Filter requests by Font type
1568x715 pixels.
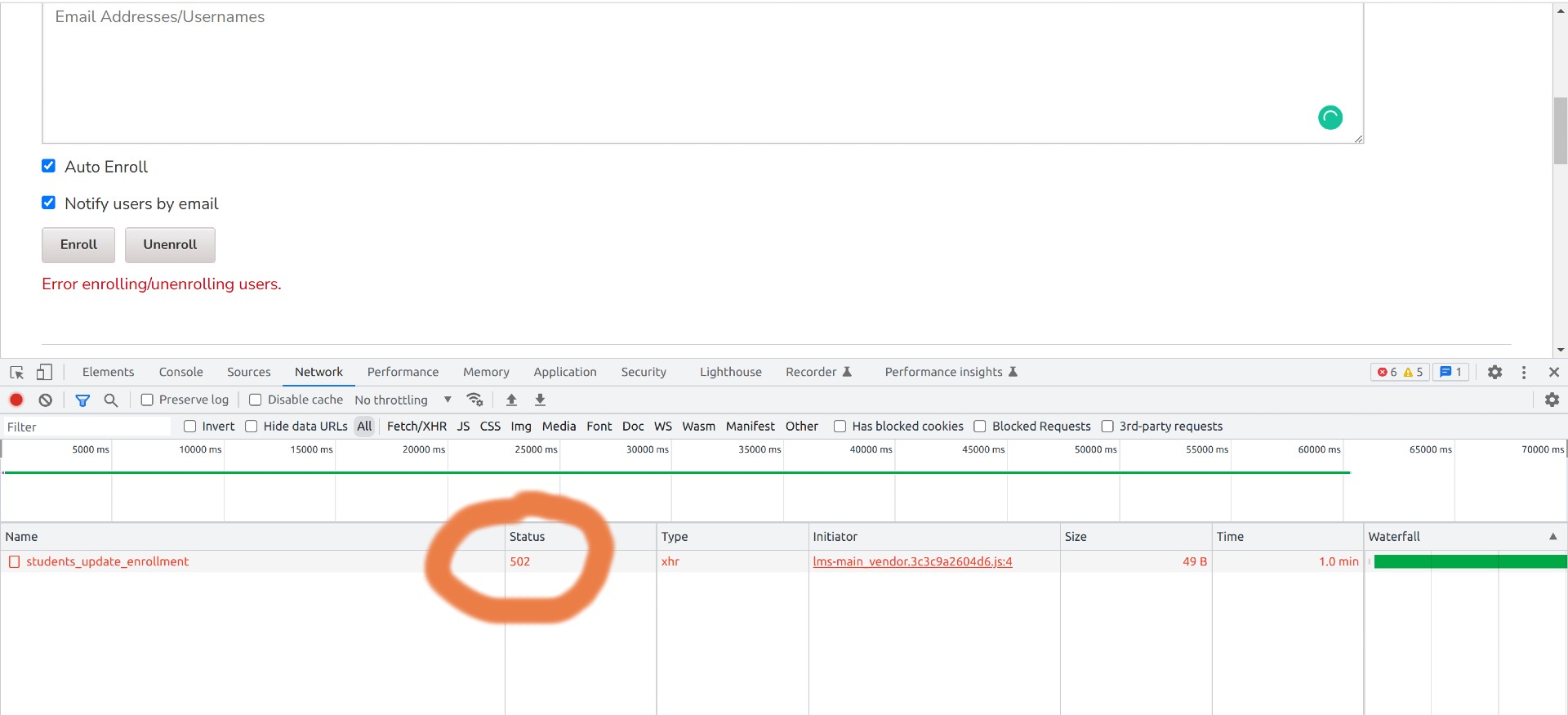(x=599, y=426)
